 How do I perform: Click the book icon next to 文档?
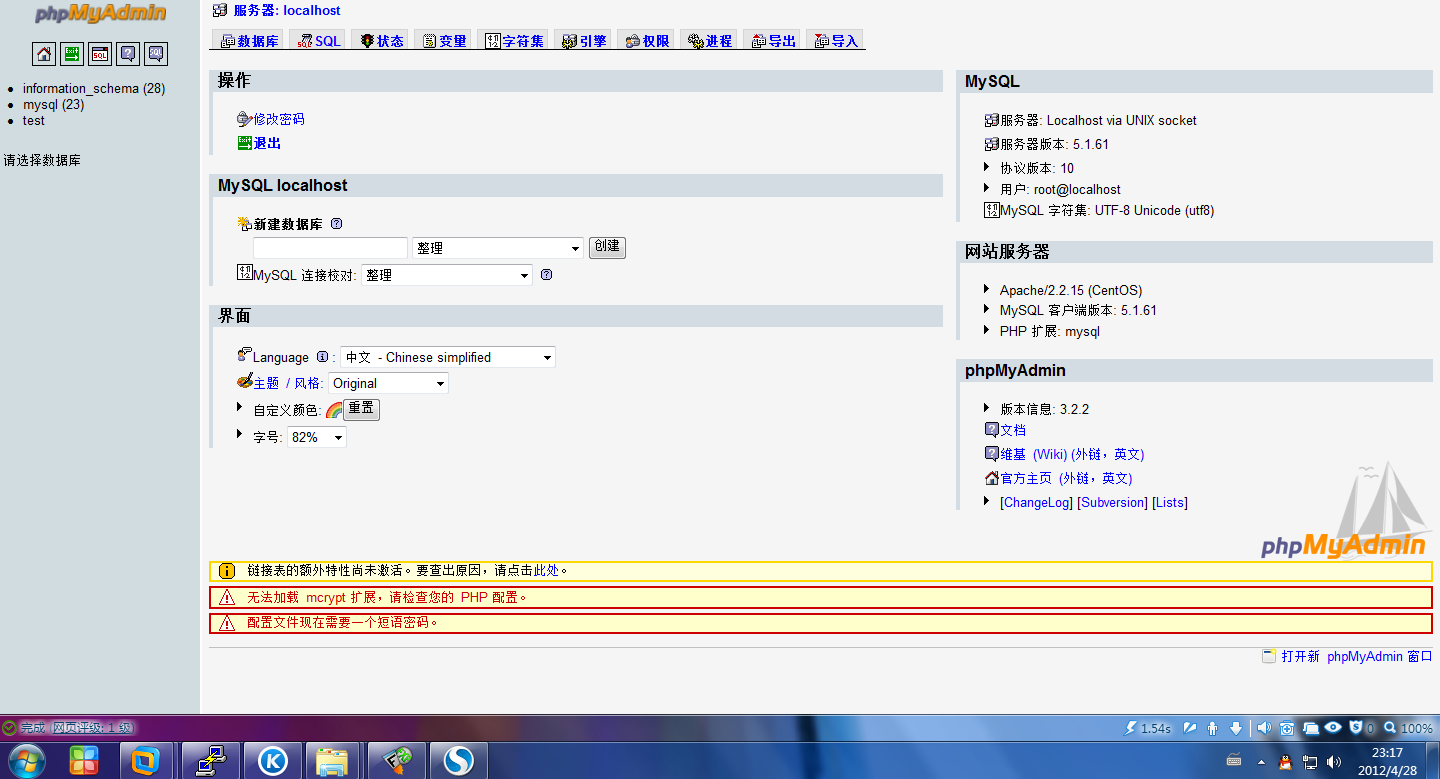pos(994,429)
